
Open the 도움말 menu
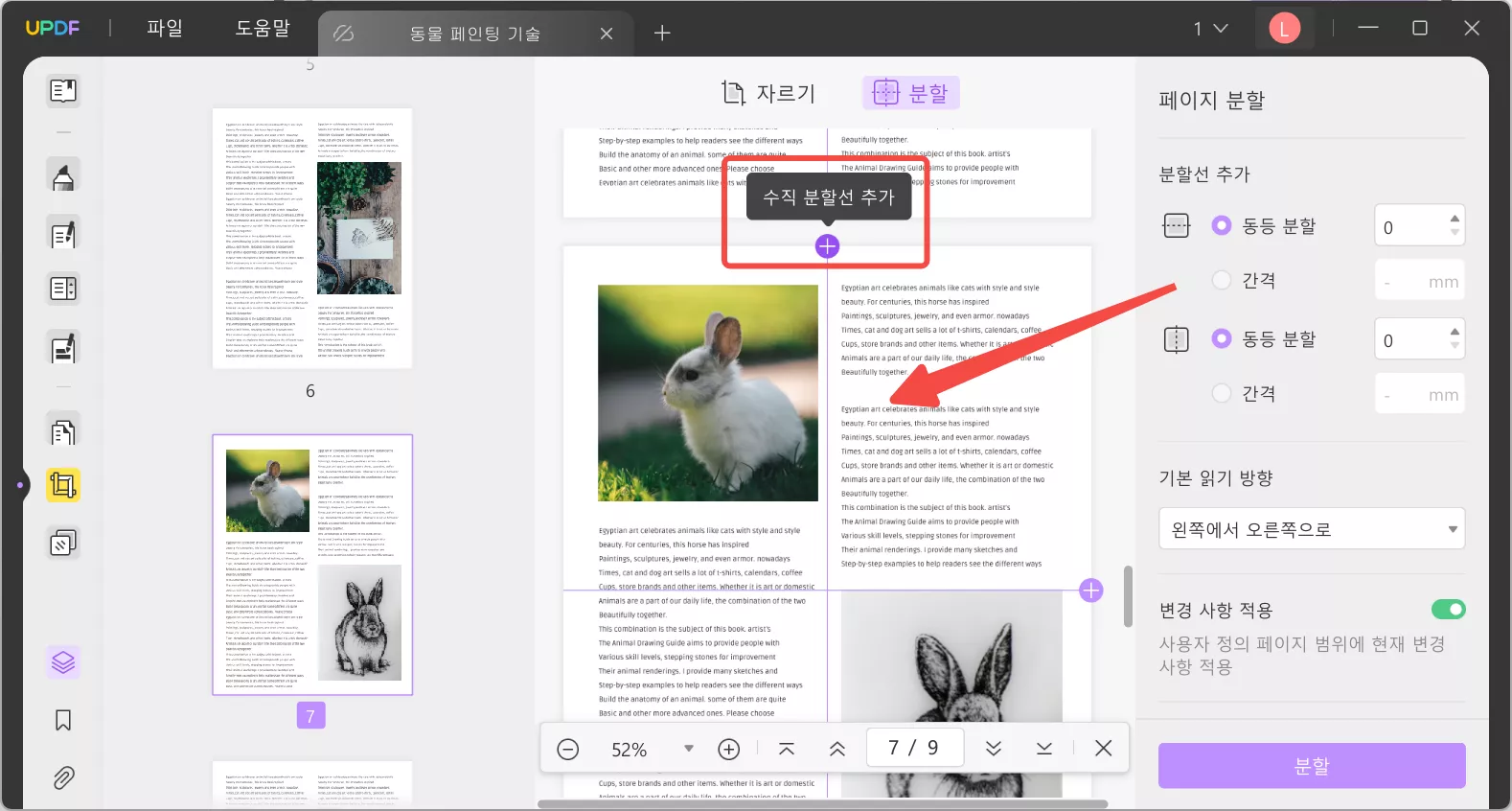[x=263, y=29]
